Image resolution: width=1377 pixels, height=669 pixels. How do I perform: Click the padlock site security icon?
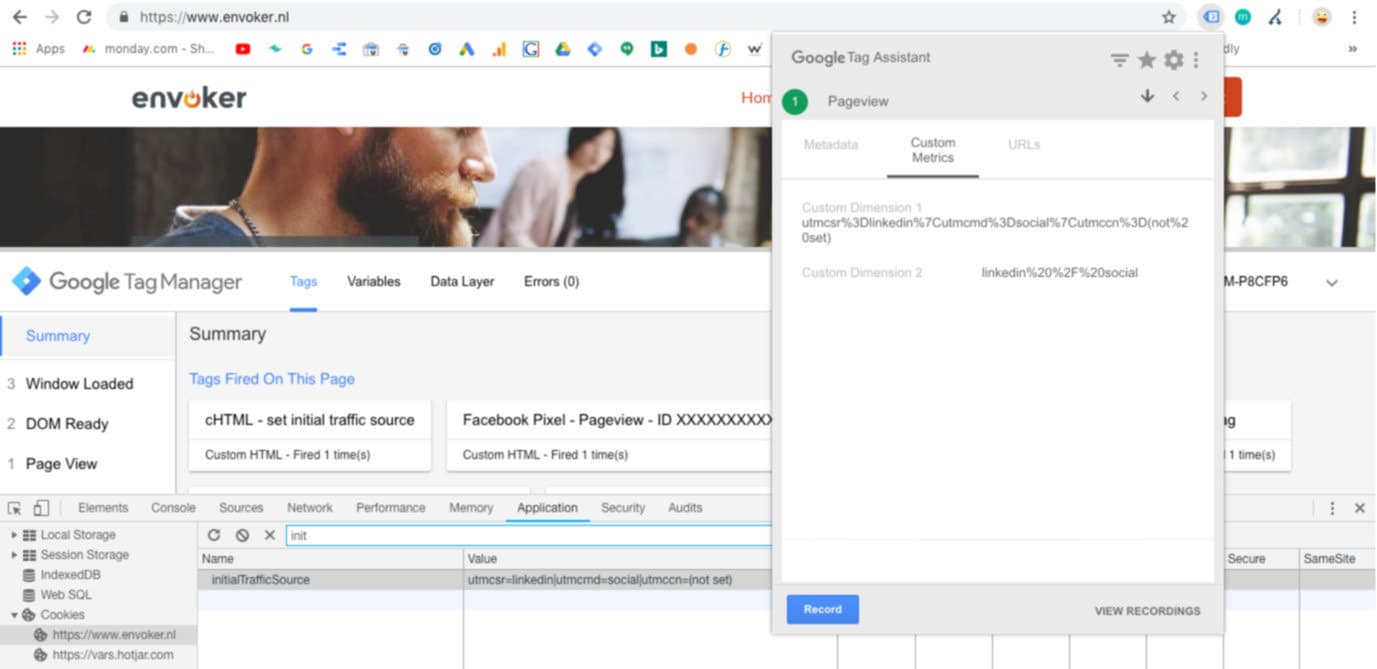[124, 17]
